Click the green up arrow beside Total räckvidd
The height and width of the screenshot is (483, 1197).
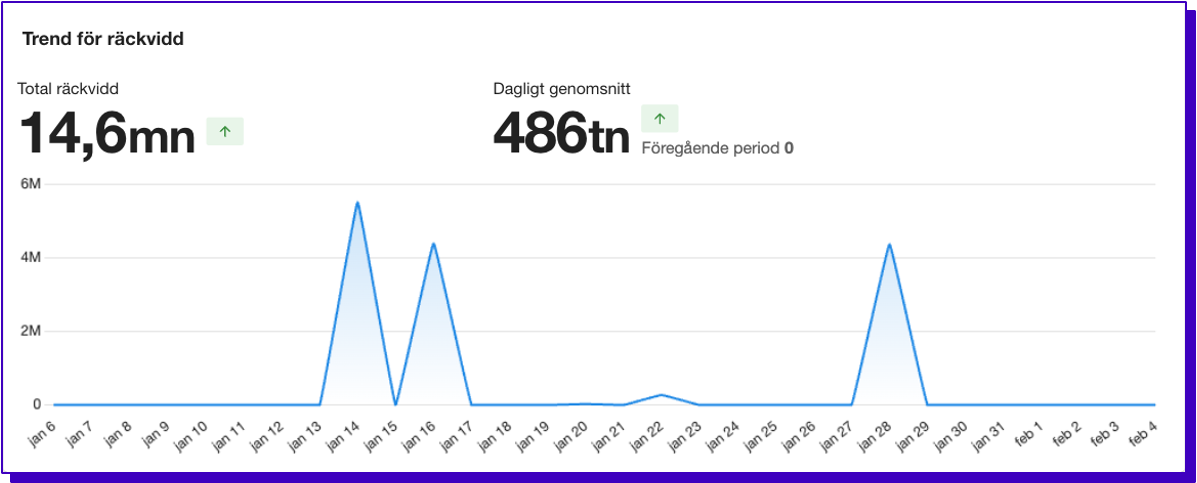coord(225,131)
